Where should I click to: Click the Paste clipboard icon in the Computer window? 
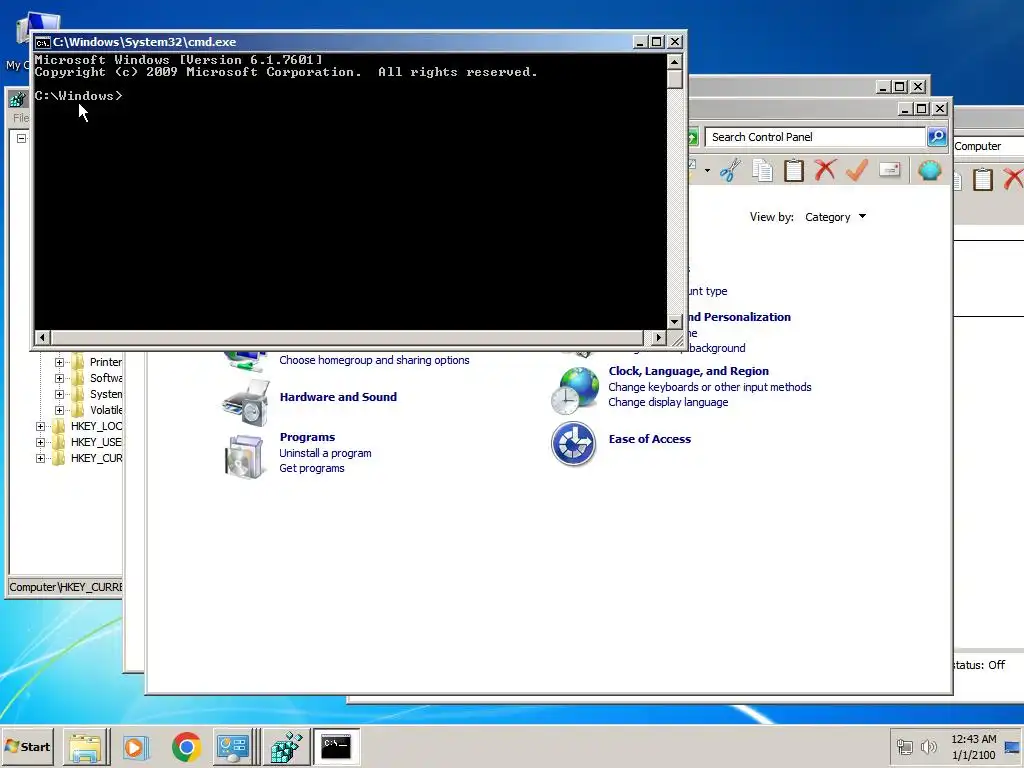tap(983, 178)
